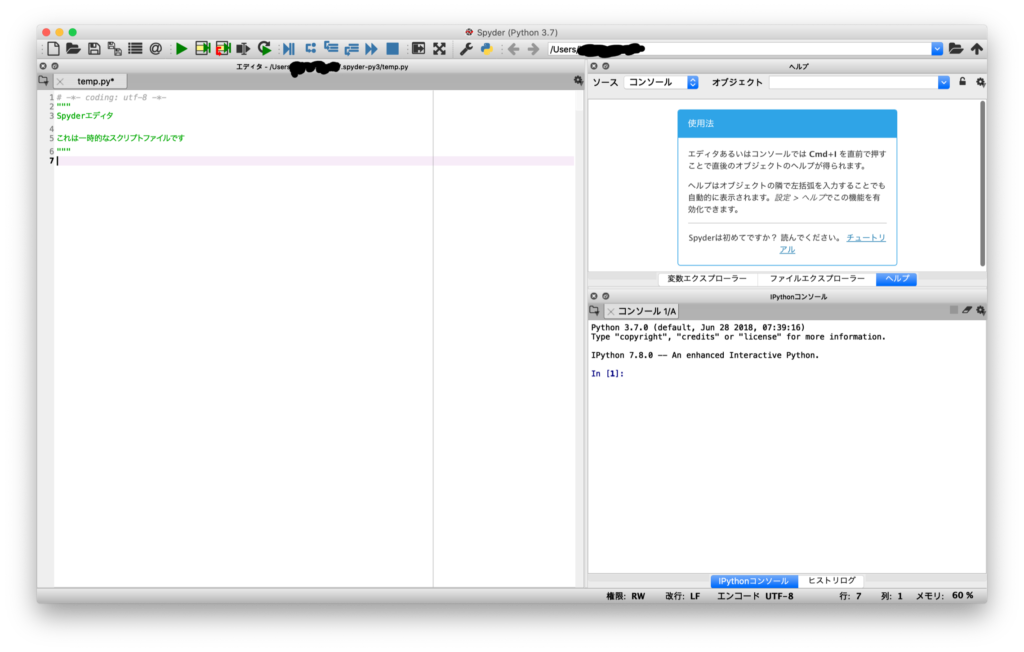The width and height of the screenshot is (1024, 652).
Task: Expand the working directory path dropdown
Action: pos(937,48)
